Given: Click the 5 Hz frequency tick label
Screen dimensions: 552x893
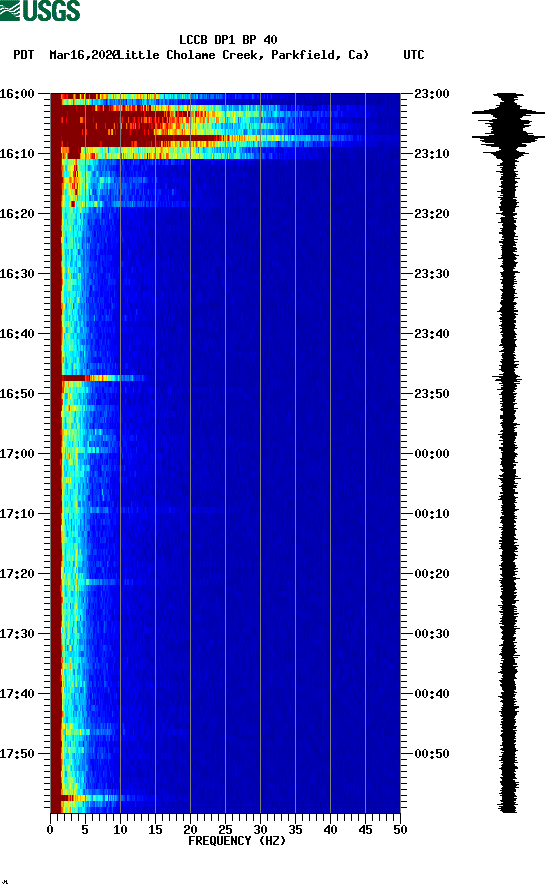Looking at the screenshot, I should pyautogui.click(x=85, y=830).
